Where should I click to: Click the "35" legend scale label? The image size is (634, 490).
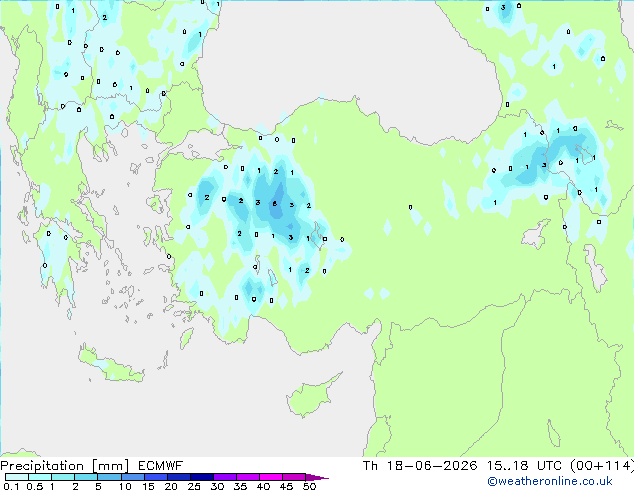pos(240,486)
